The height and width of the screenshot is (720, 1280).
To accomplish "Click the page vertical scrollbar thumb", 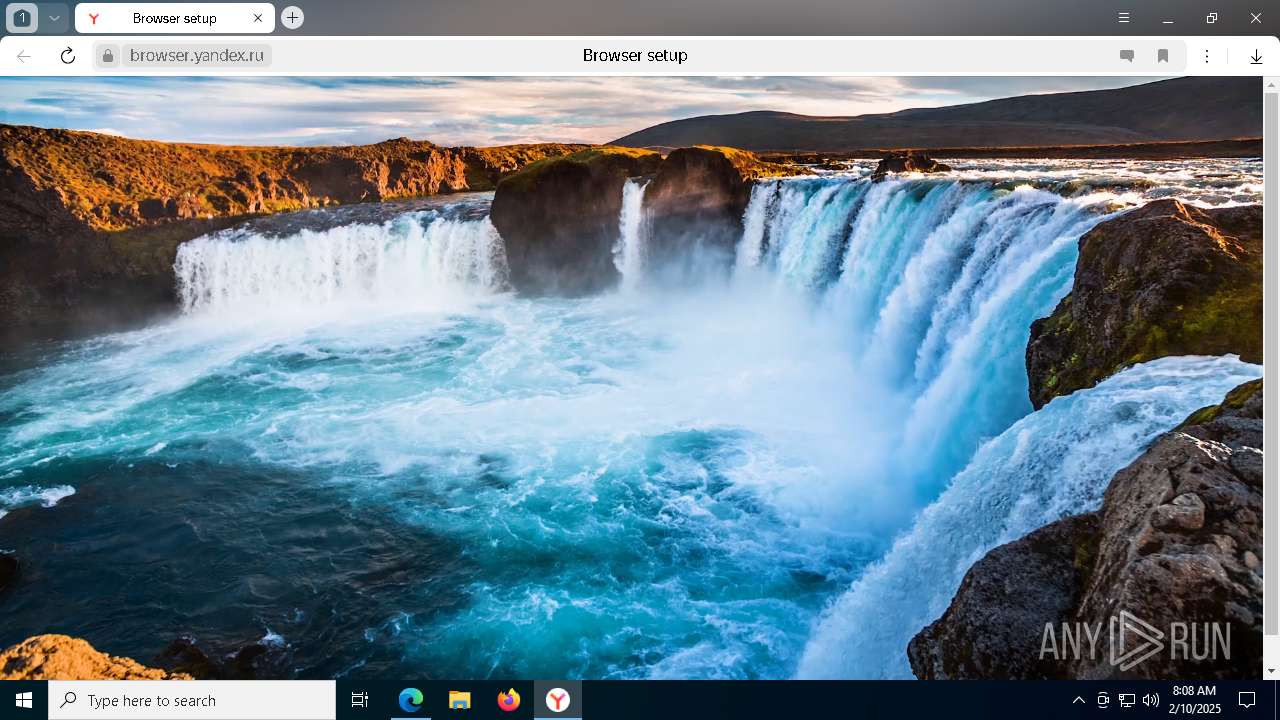I will [1271, 362].
